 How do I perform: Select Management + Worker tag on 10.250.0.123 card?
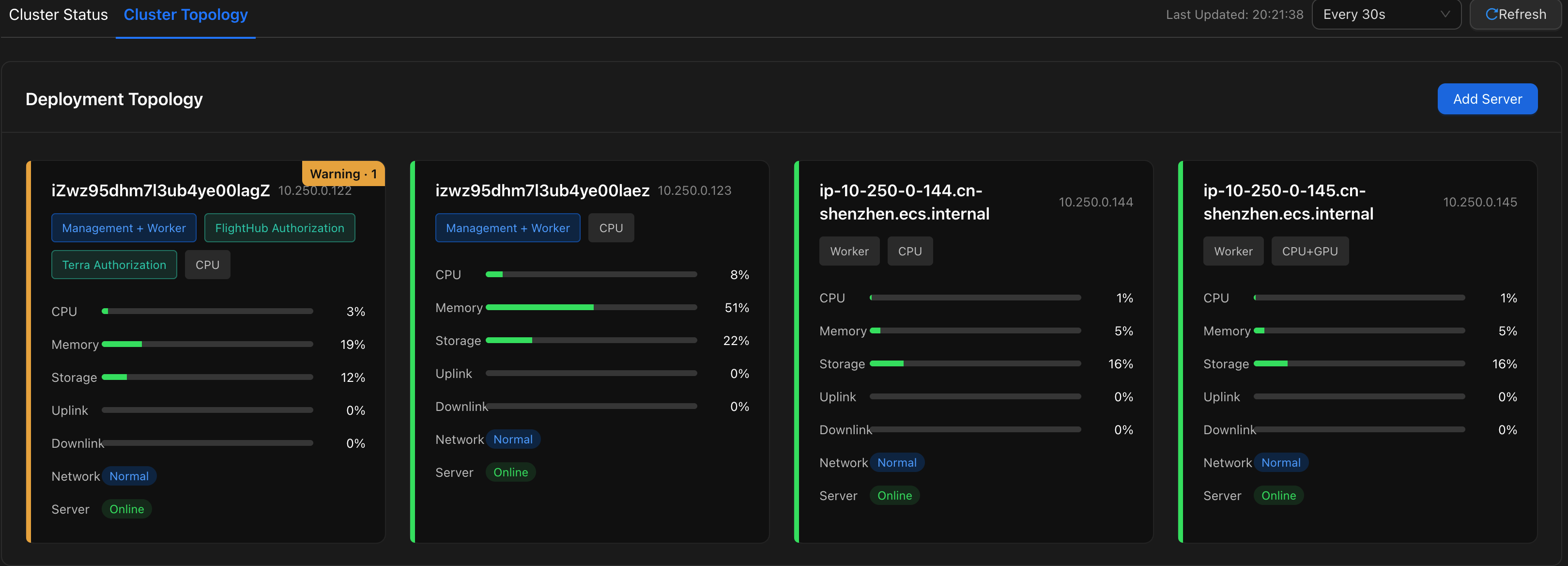507,228
